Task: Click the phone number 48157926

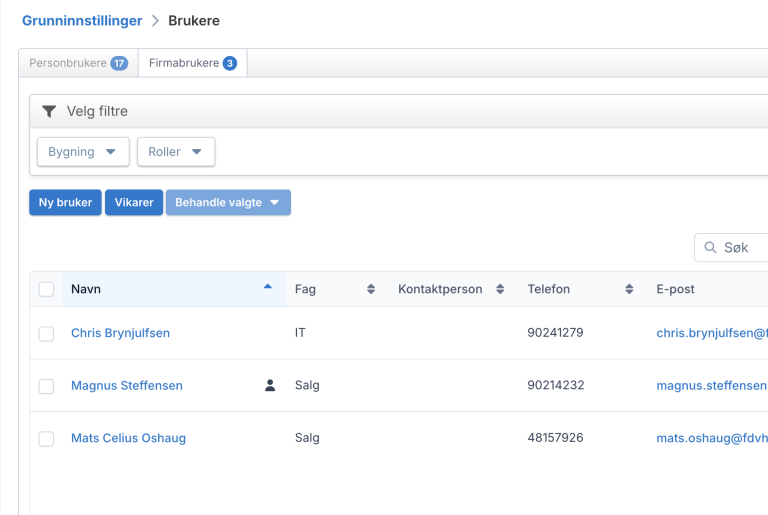Action: pyautogui.click(x=555, y=438)
